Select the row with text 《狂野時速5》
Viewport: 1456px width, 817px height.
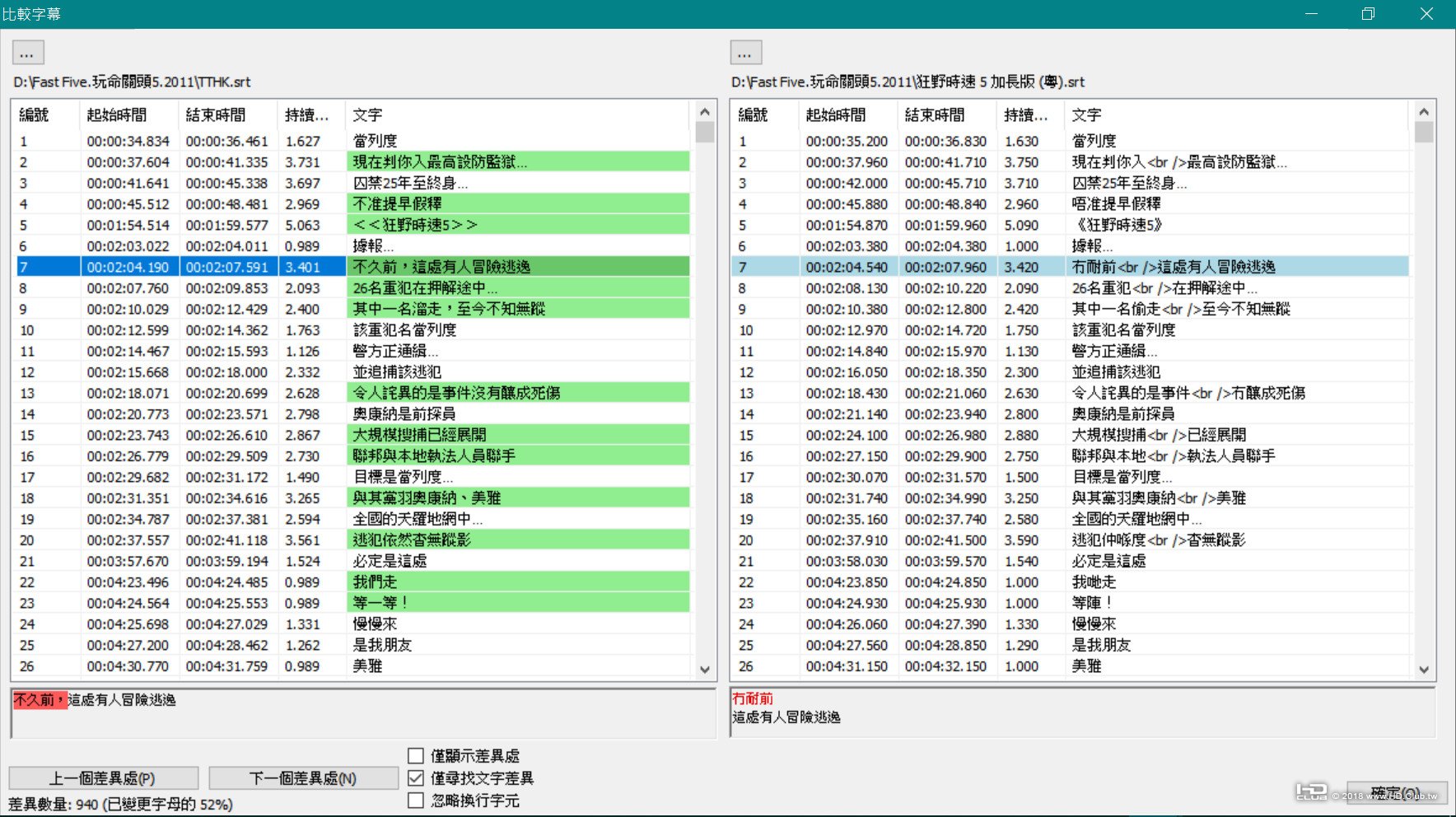coord(1071,225)
